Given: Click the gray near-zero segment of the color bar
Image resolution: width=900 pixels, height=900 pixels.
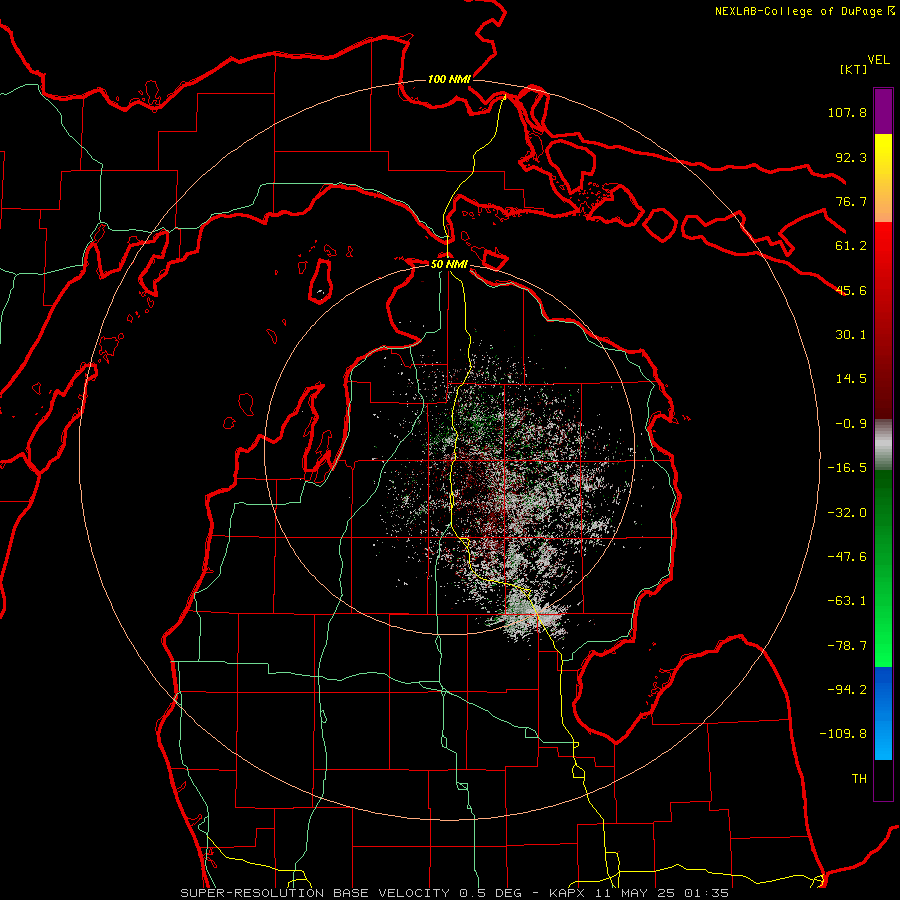Looking at the screenshot, I should click(883, 445).
